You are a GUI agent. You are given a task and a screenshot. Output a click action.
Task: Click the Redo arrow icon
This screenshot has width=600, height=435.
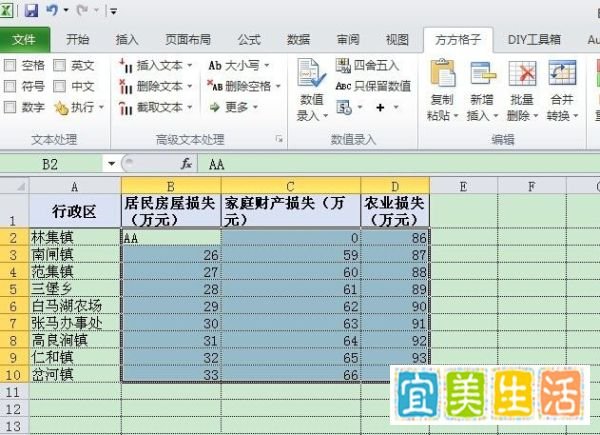82,10
